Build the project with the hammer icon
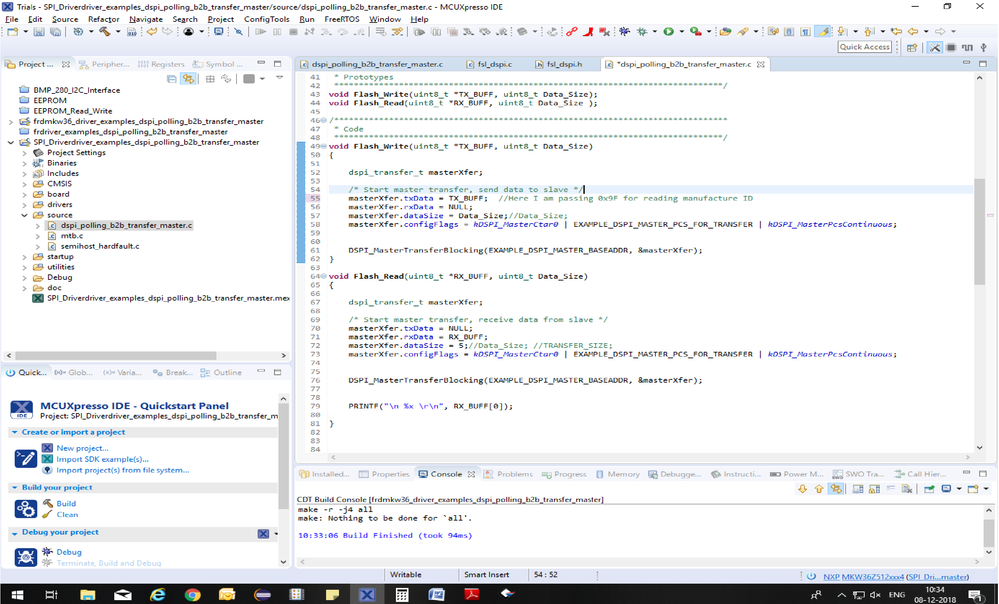Screen dimensions: 999x604 106,31
